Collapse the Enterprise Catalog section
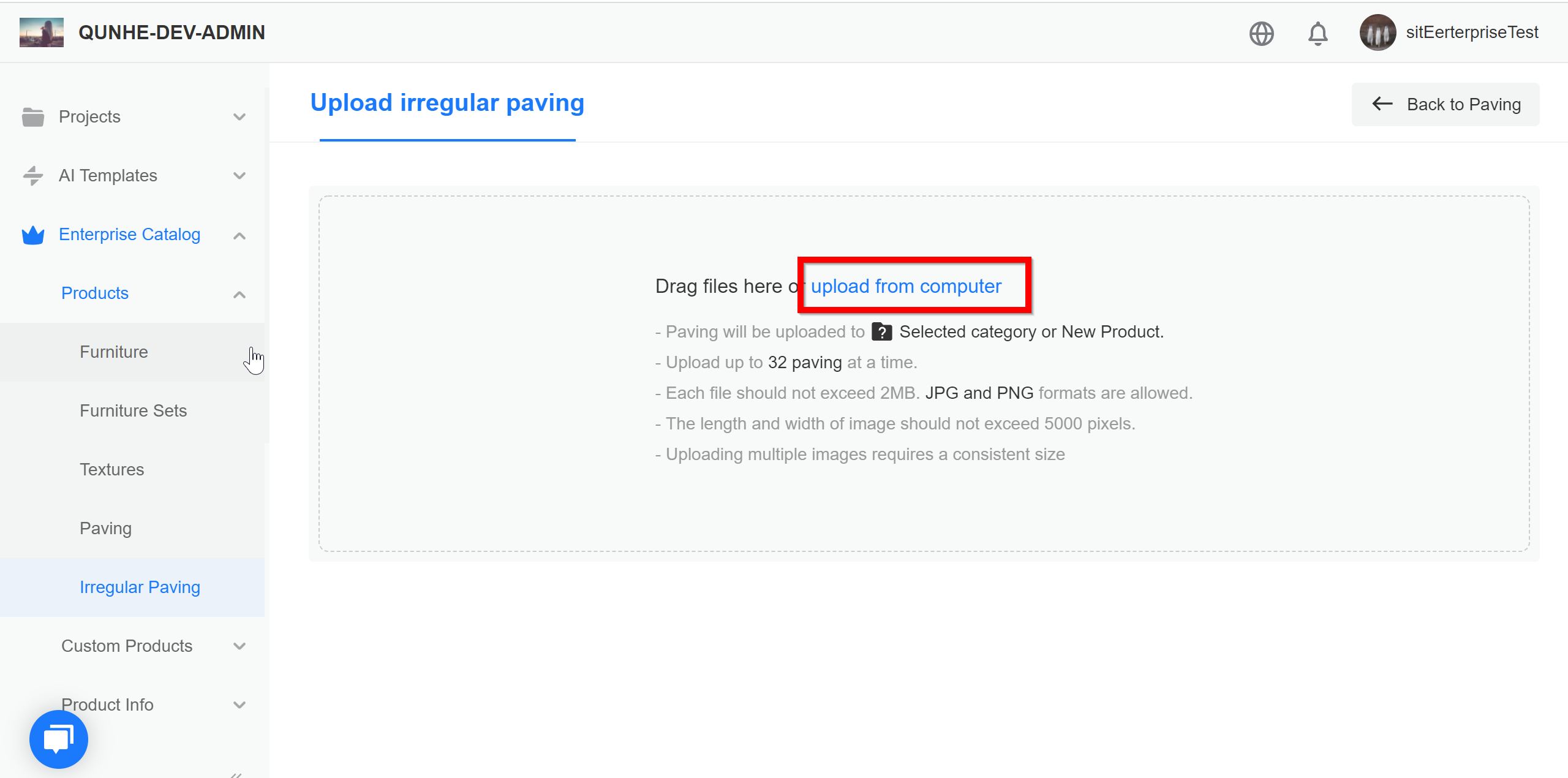The image size is (1568, 778). pos(239,235)
